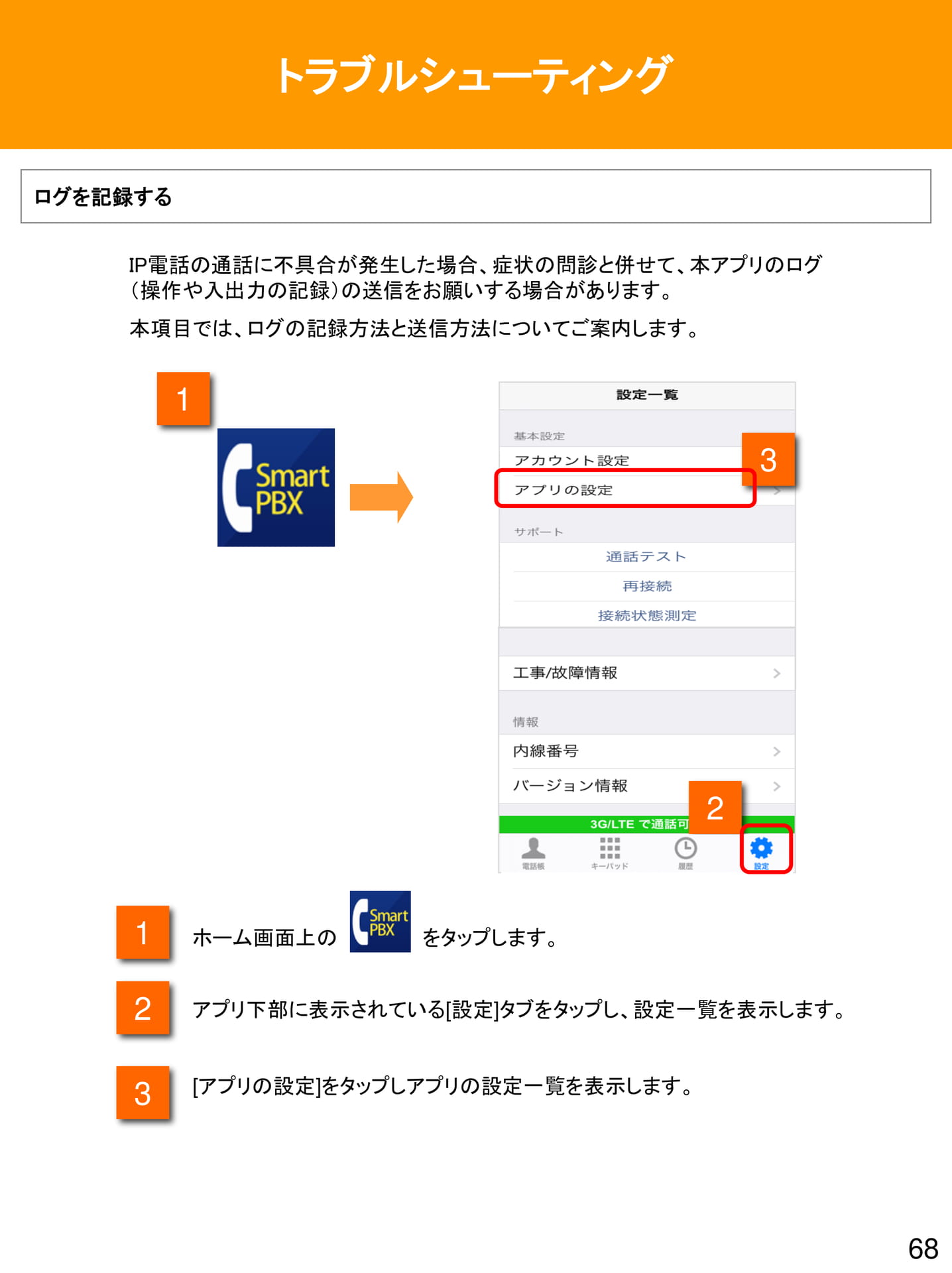
Task: Click the ログを記録する section heading box
Action: 476,196
